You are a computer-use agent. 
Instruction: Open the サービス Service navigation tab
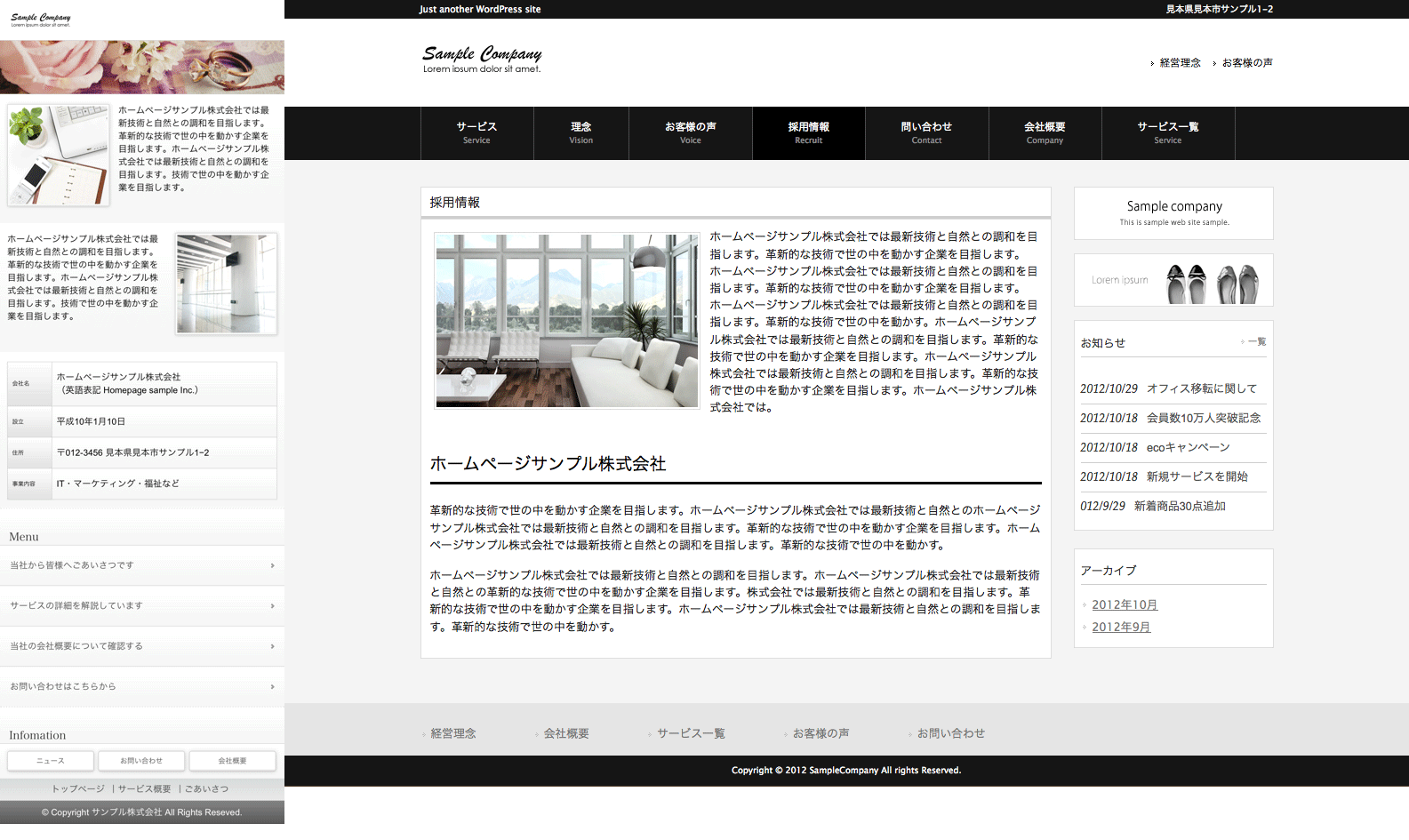pos(476,133)
